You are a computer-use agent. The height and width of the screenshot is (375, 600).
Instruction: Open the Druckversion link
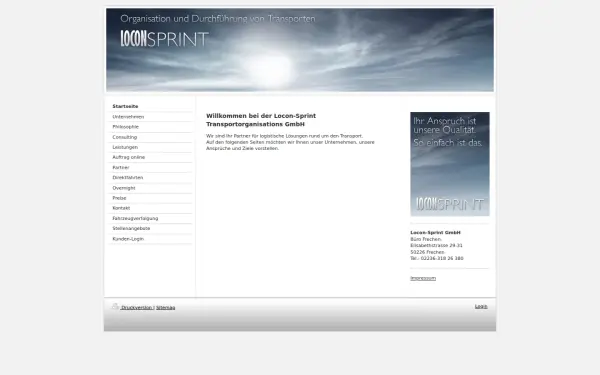137,308
